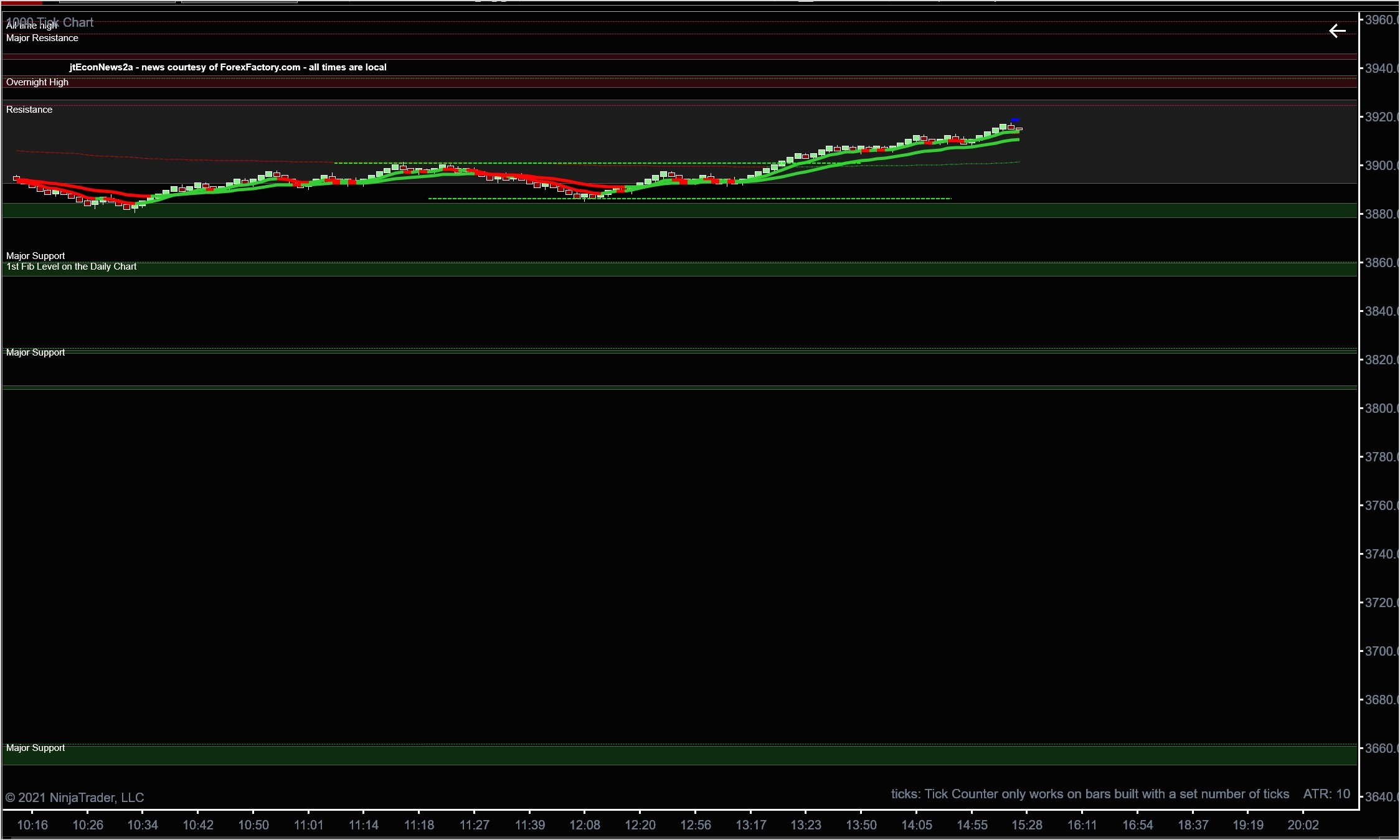Click the 20:02 time axis label
The height and width of the screenshot is (840, 1400).
[x=1303, y=825]
